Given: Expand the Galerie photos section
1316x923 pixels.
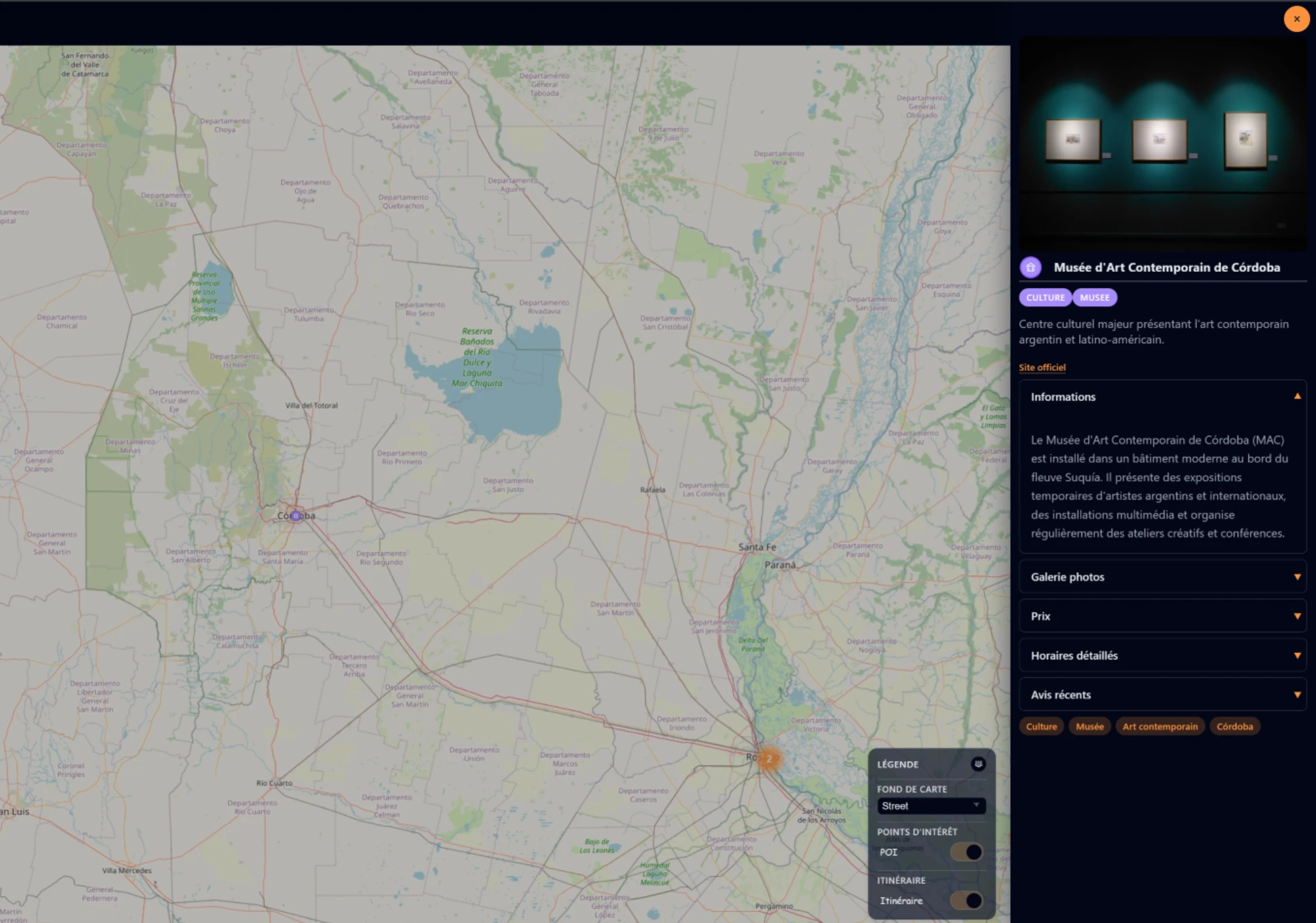Looking at the screenshot, I should click(1162, 577).
